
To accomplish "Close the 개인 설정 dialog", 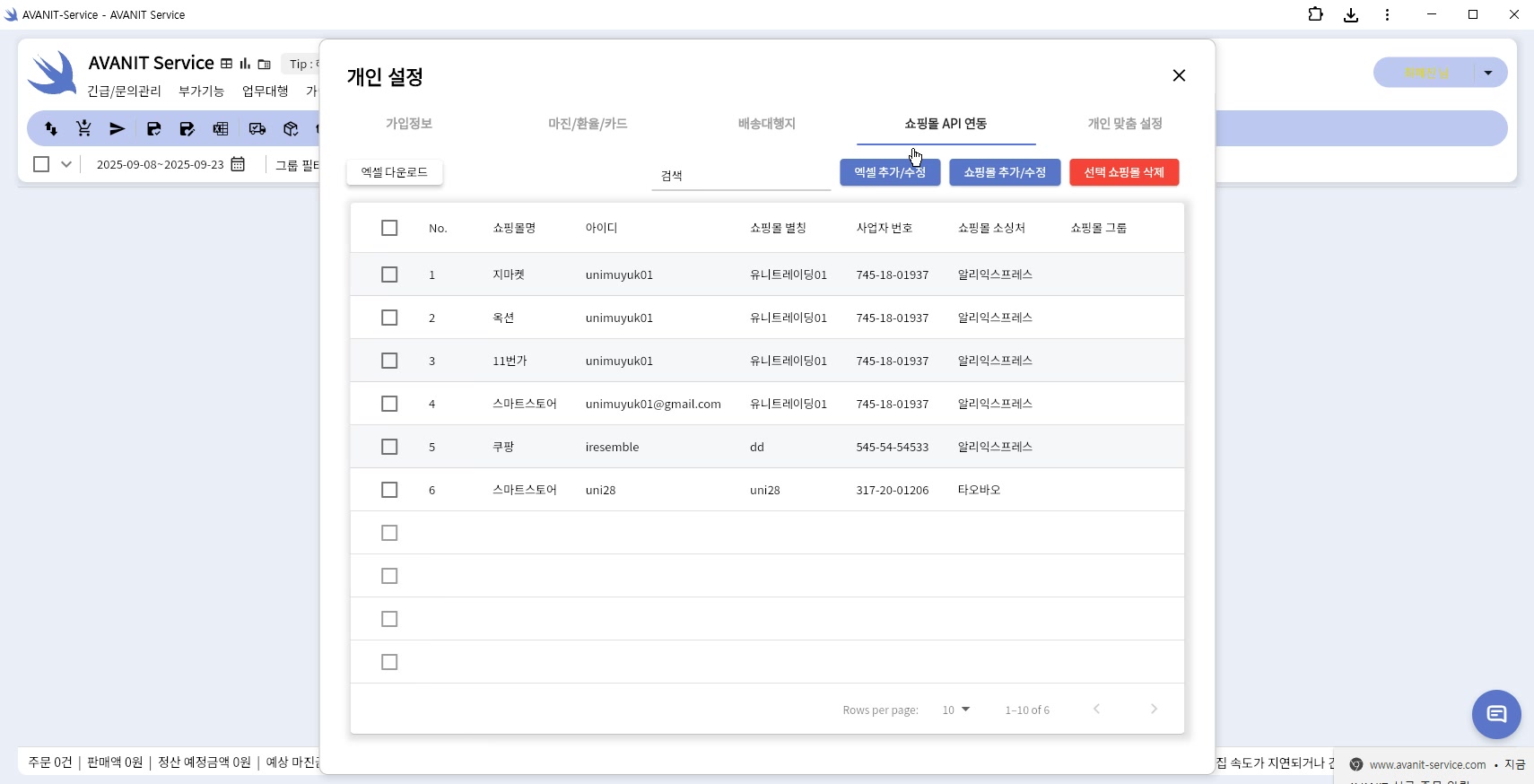I will [x=1179, y=75].
